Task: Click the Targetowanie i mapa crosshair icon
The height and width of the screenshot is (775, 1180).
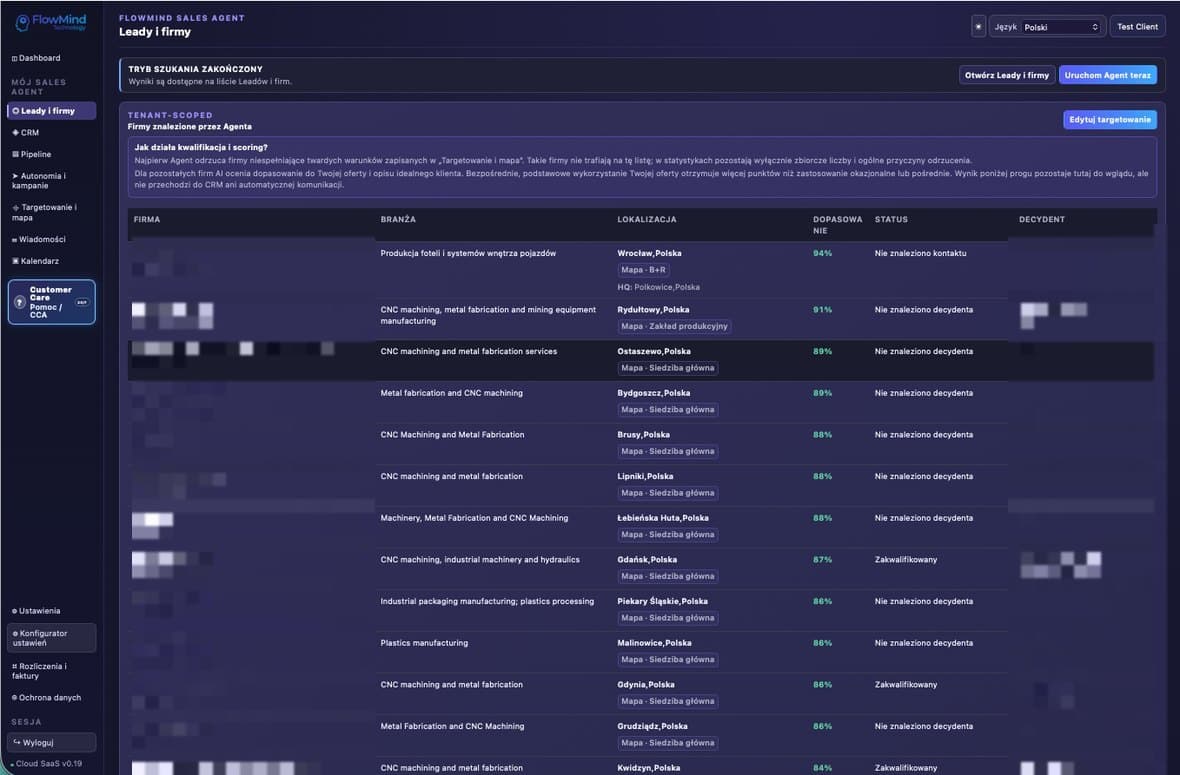Action: [x=16, y=208]
